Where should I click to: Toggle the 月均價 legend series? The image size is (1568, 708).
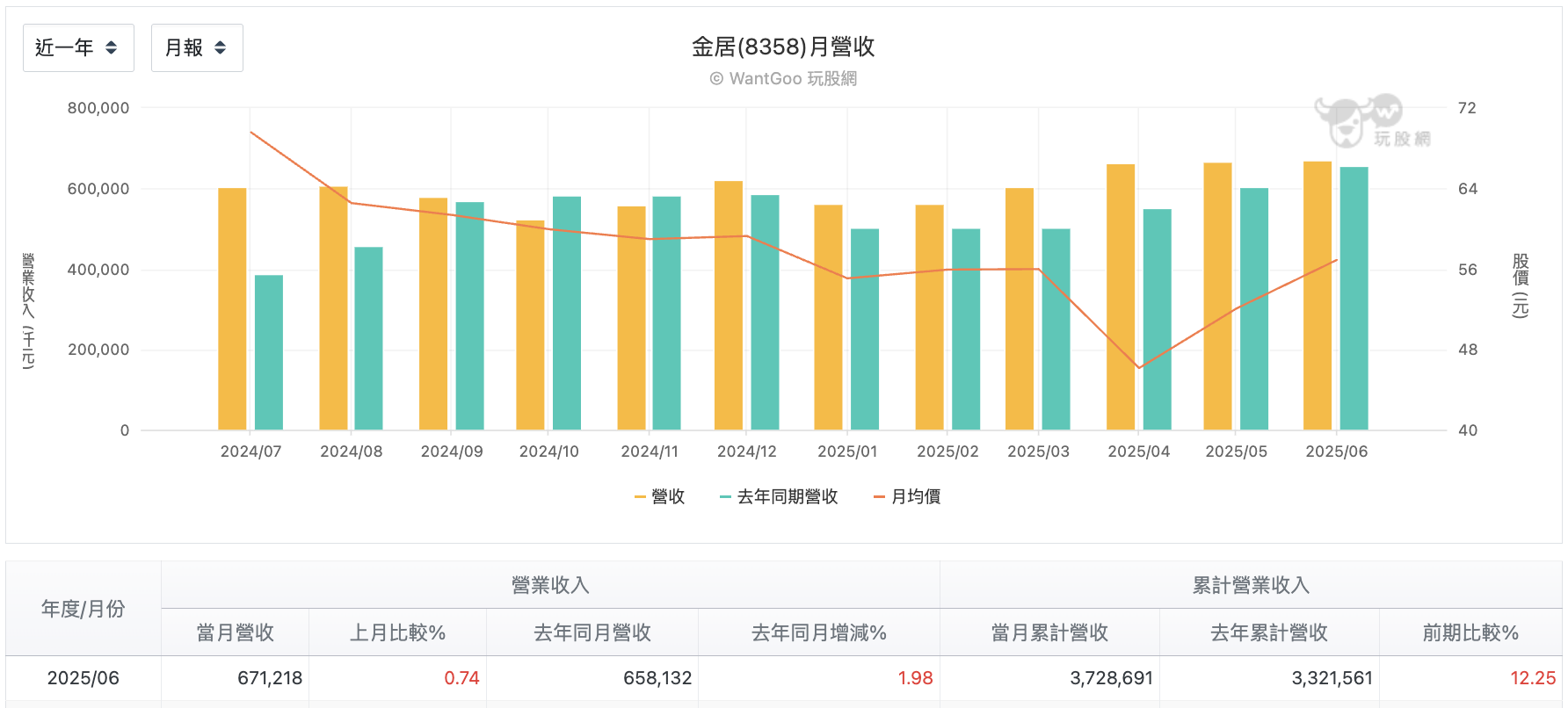[x=907, y=497]
